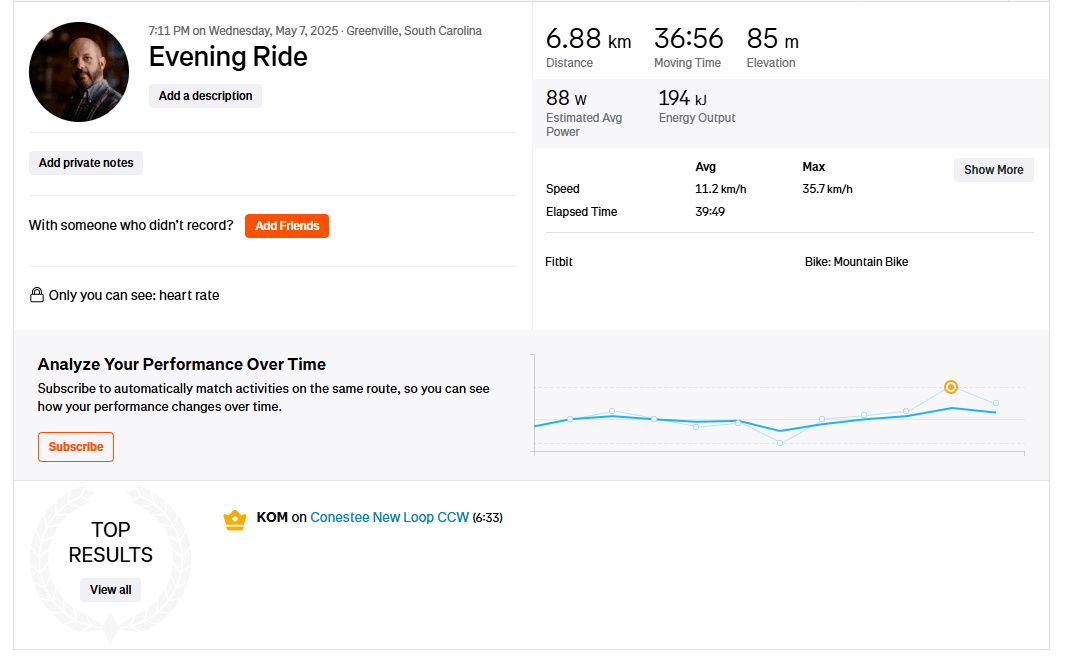This screenshot has width=1066, height=662.
Task: Click the 88 W Estimated Avg Power value
Action: pos(566,98)
